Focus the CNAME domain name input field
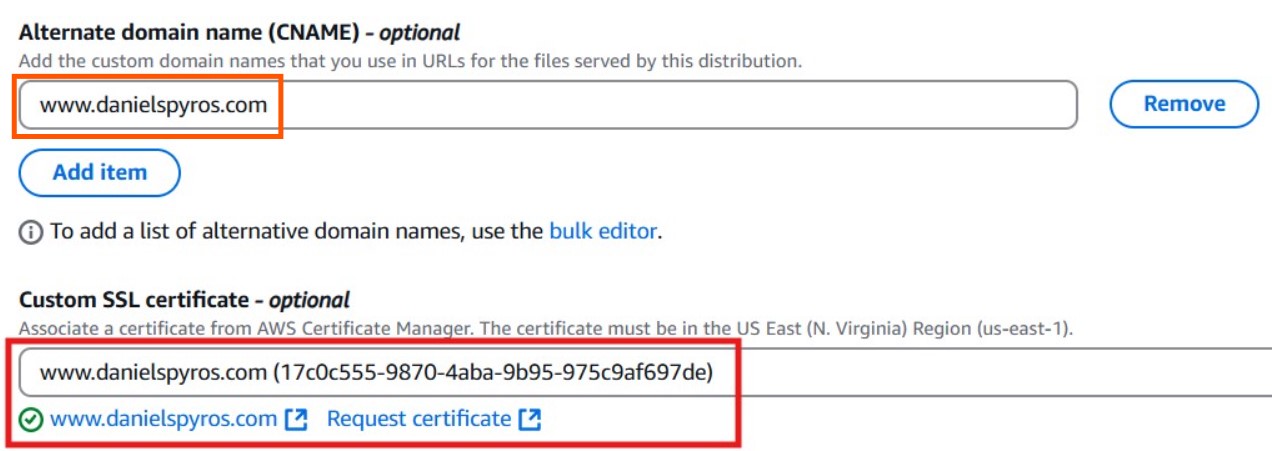Image resolution: width=1272 pixels, height=451 pixels. coord(548,104)
